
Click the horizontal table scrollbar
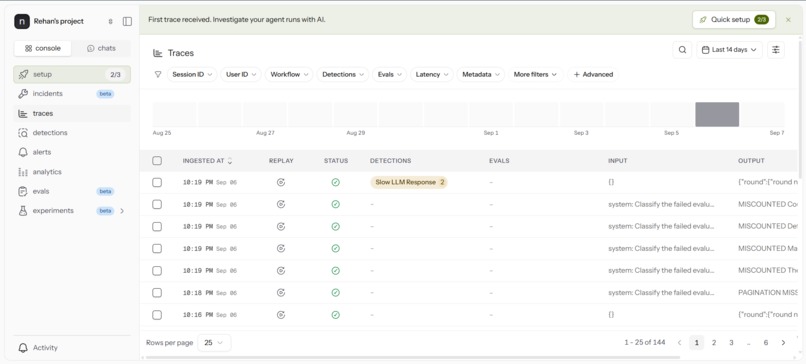[413, 357]
